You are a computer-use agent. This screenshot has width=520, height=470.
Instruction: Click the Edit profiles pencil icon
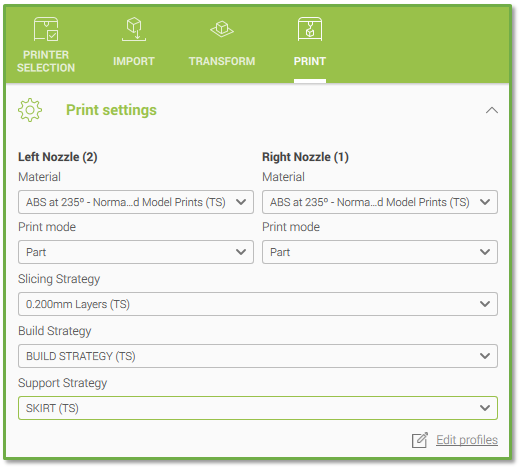(x=420, y=440)
